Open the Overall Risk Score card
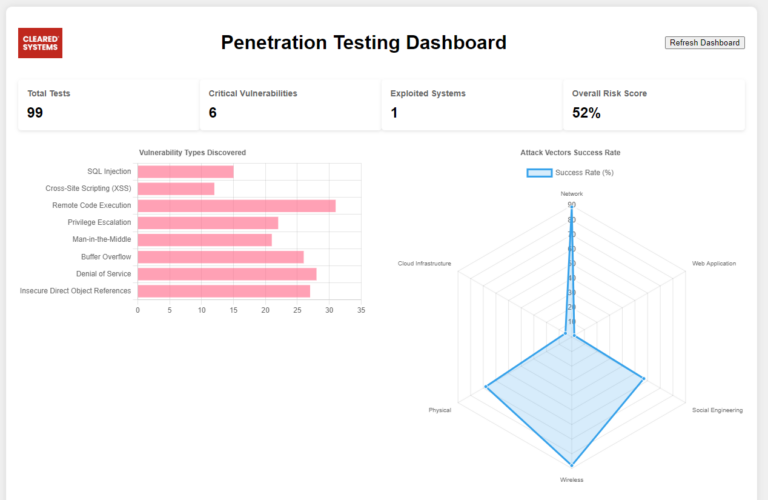768x500 pixels. [653, 104]
